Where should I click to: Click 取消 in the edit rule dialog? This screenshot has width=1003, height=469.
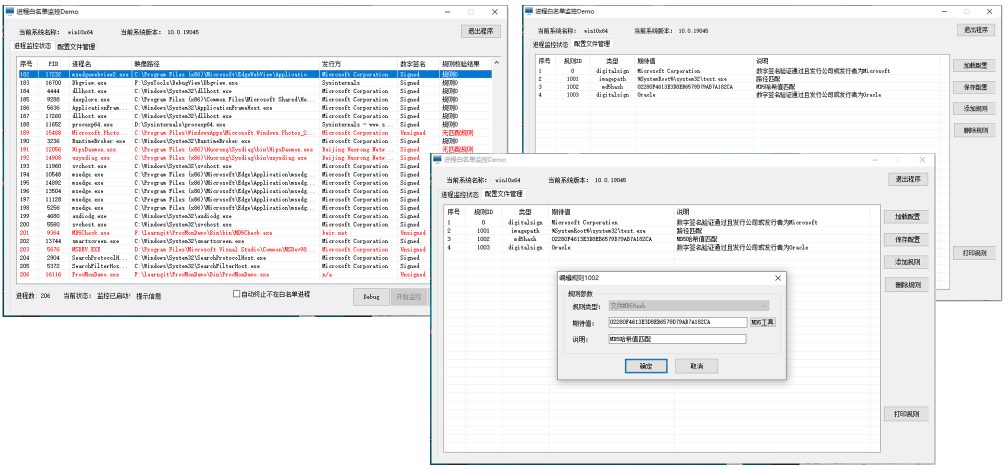696,366
